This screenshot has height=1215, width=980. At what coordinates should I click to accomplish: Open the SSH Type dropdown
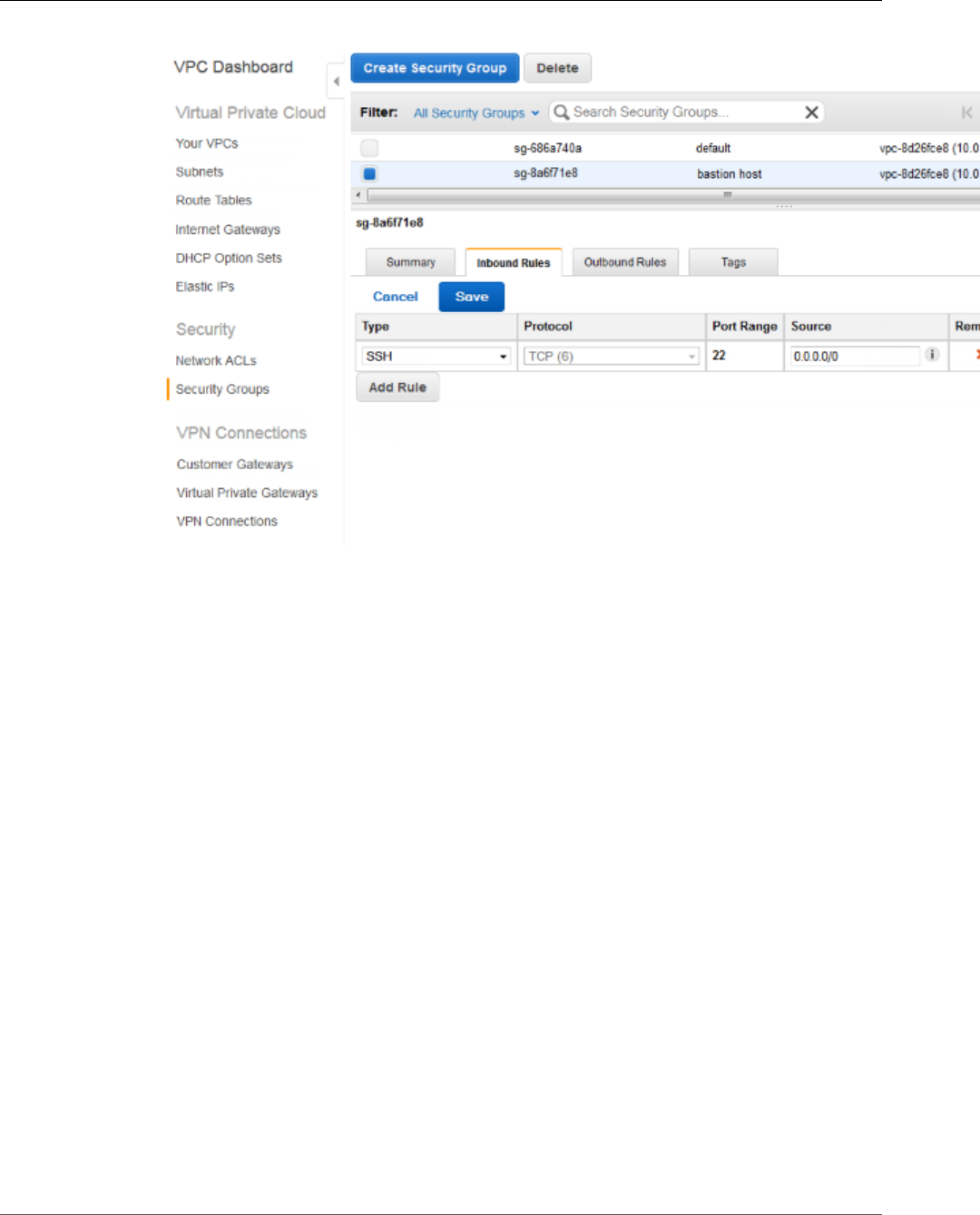pos(436,357)
